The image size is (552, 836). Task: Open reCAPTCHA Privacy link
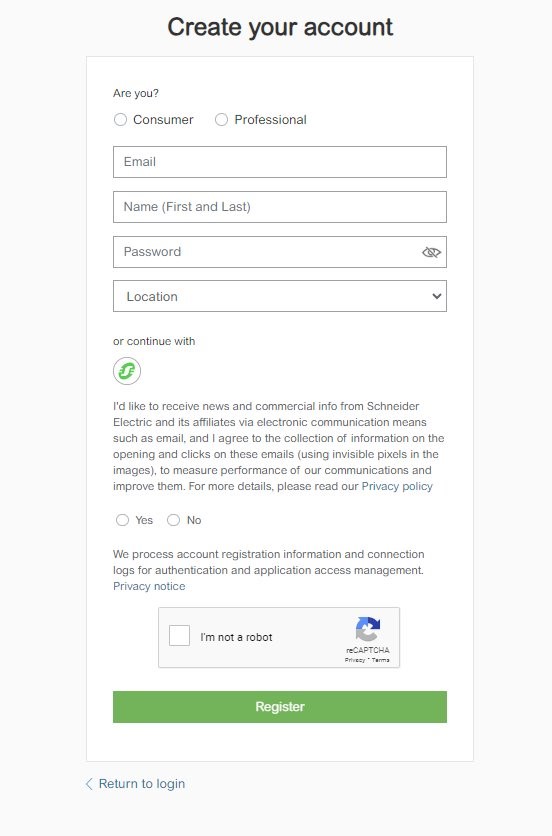355,660
